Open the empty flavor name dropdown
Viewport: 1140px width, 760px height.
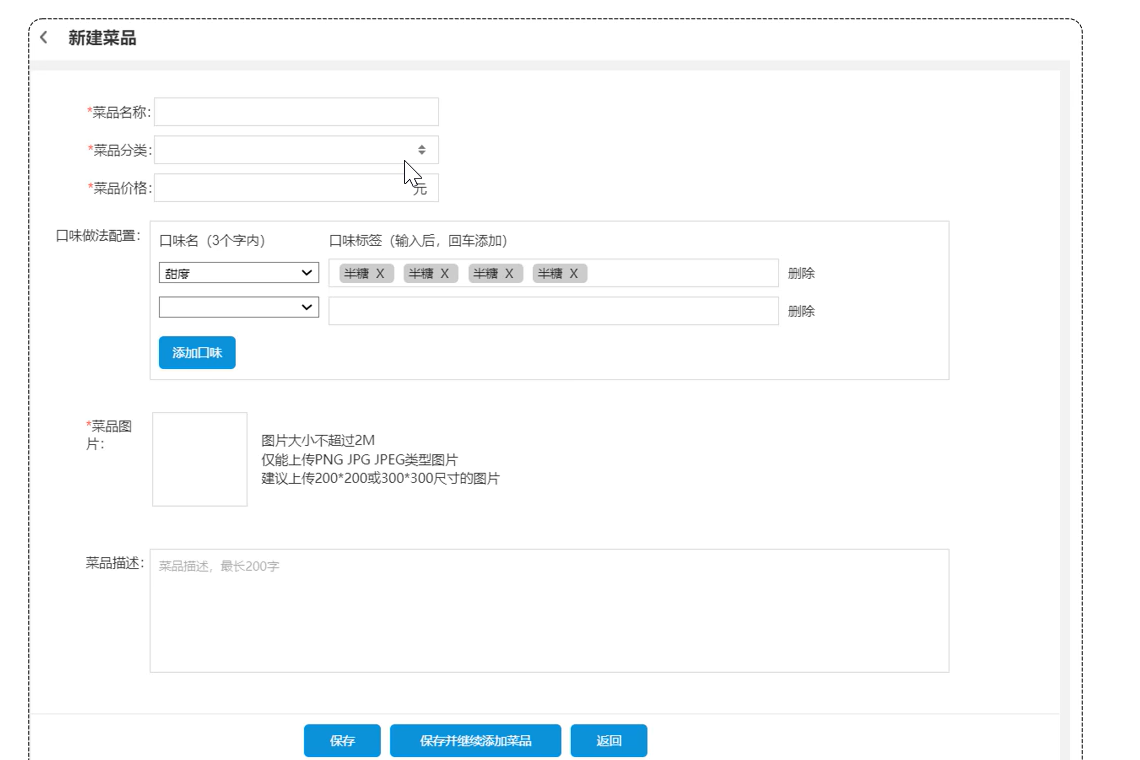239,308
